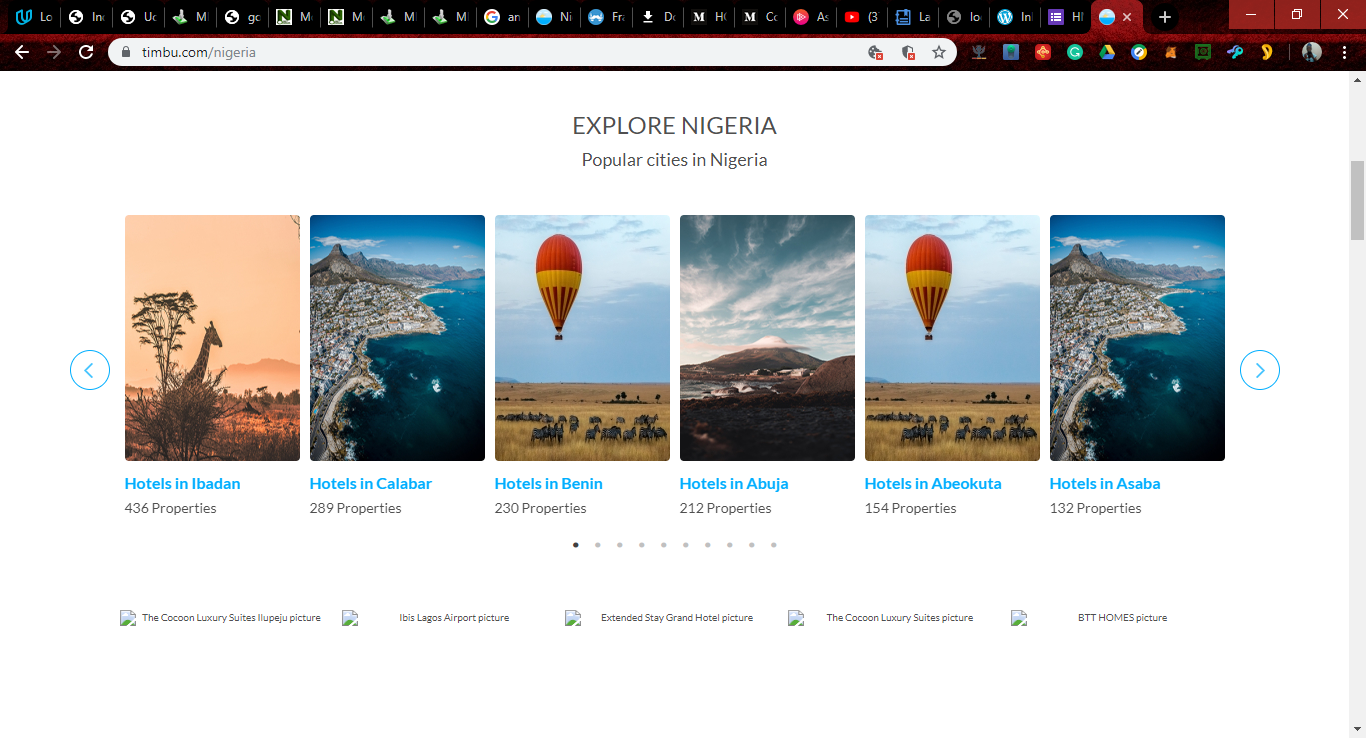The image size is (1366, 738).
Task: Click the scrollbar down arrow
Action: pos(1357,729)
